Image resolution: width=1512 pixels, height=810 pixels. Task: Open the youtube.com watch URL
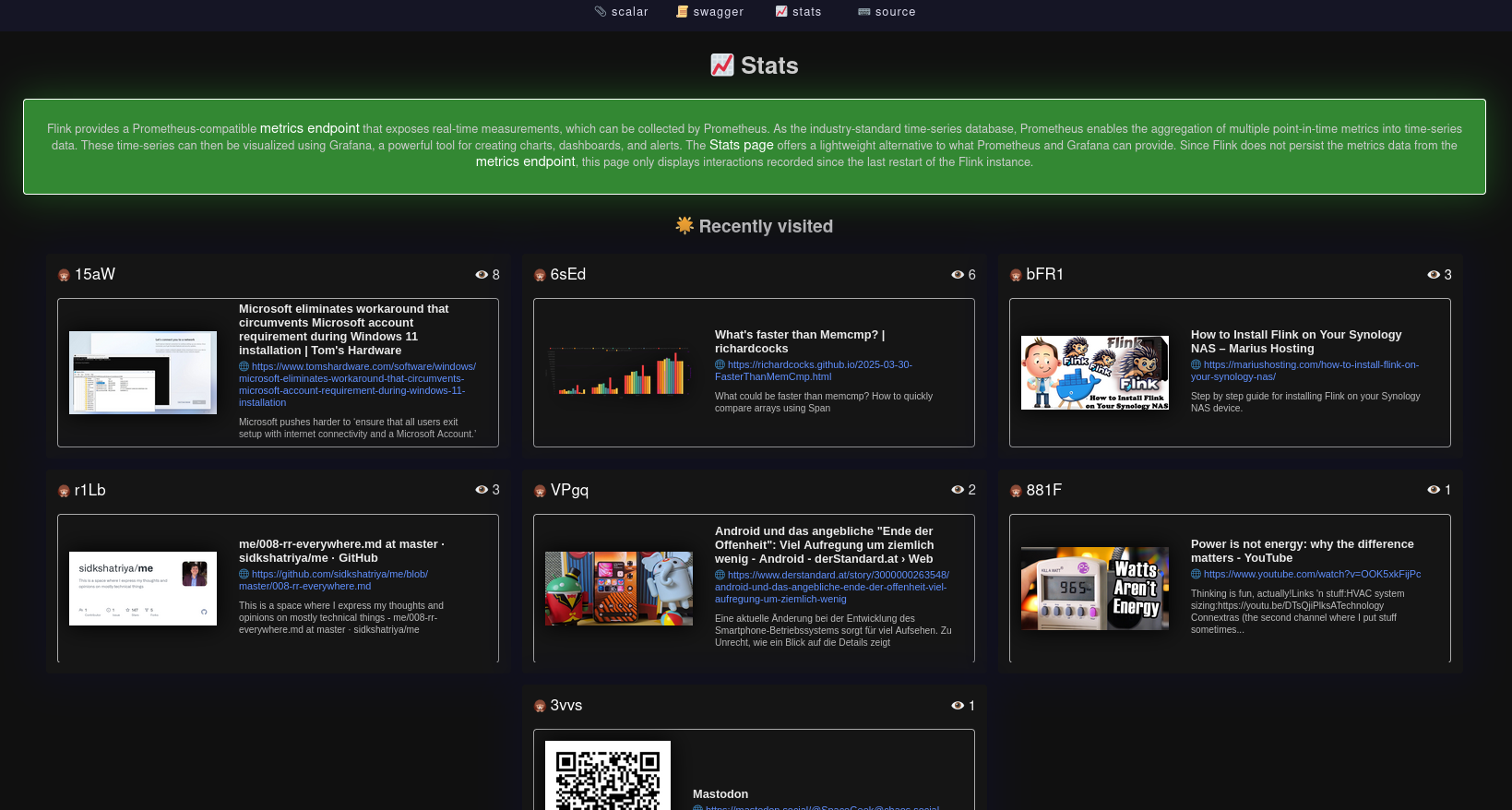(x=1305, y=574)
